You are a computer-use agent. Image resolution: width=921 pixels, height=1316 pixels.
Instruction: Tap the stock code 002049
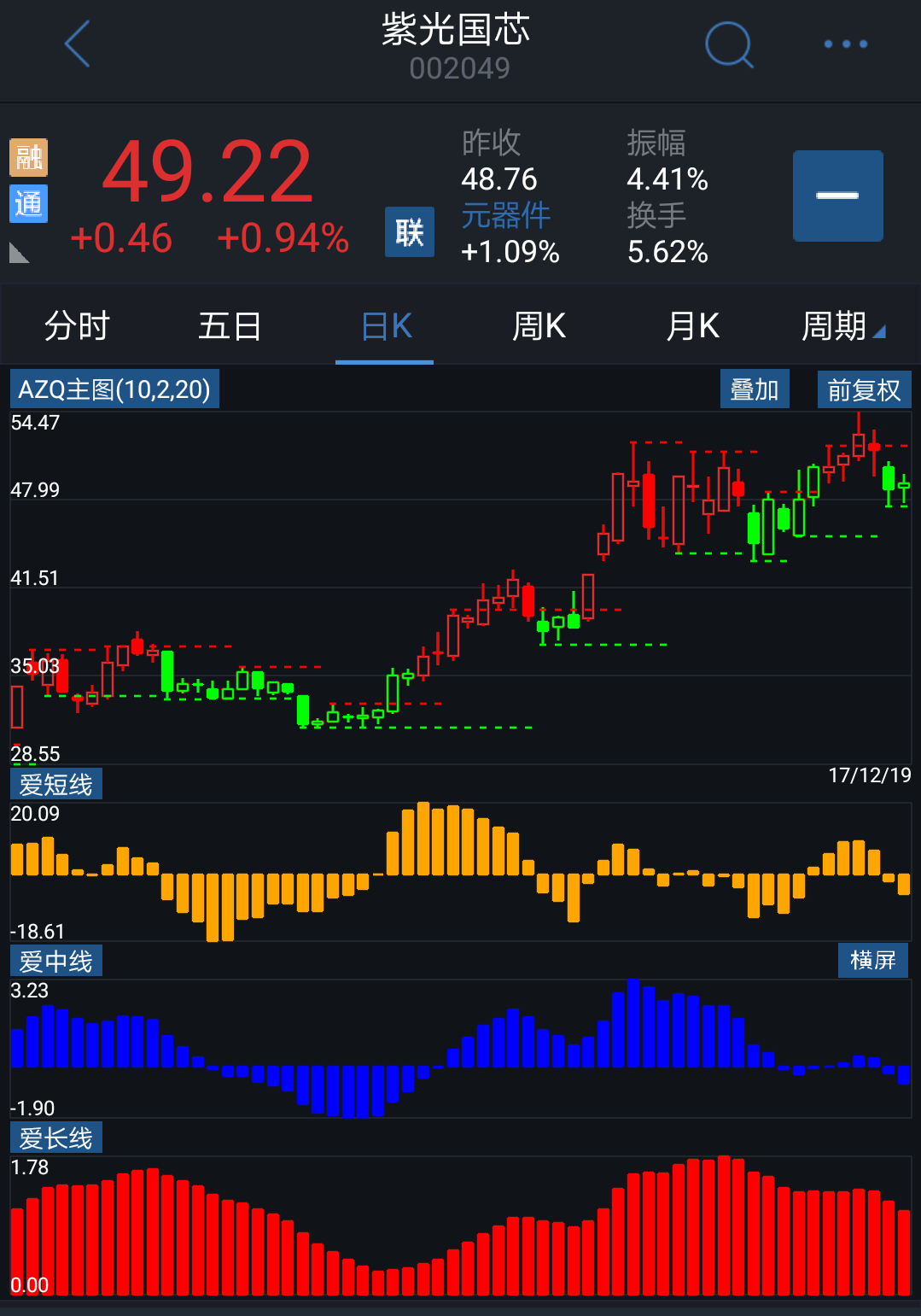coord(460,68)
